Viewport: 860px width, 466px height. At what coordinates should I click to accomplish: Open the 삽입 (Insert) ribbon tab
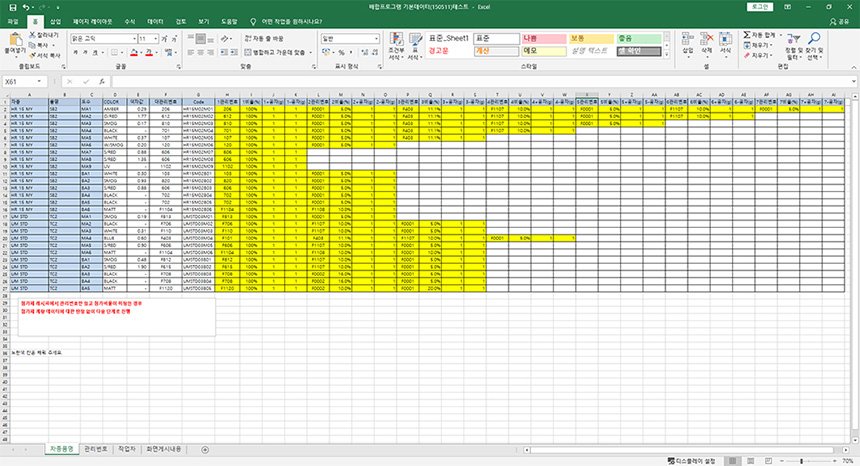(54, 20)
